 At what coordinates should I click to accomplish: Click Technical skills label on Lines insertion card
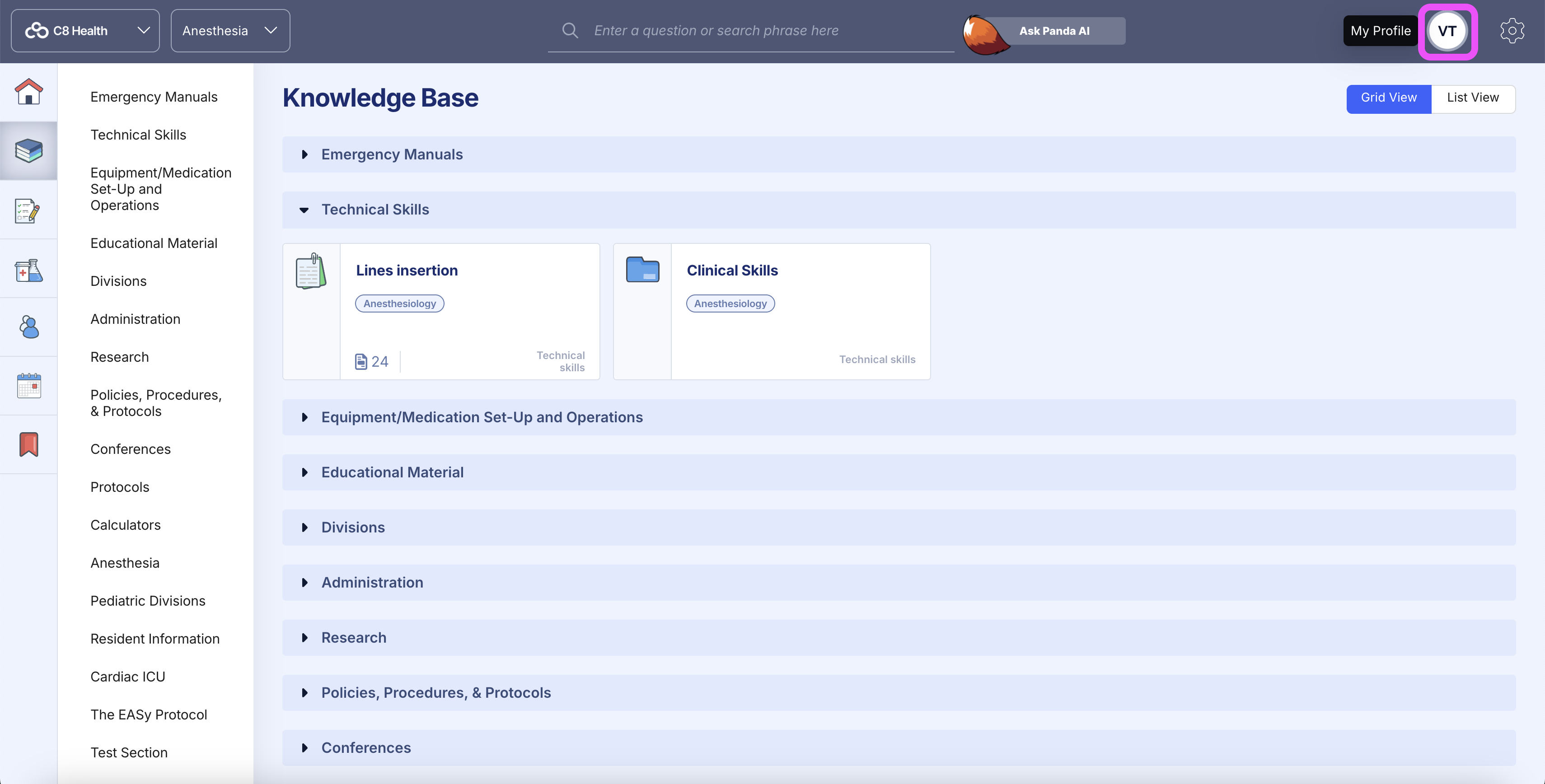tap(561, 361)
